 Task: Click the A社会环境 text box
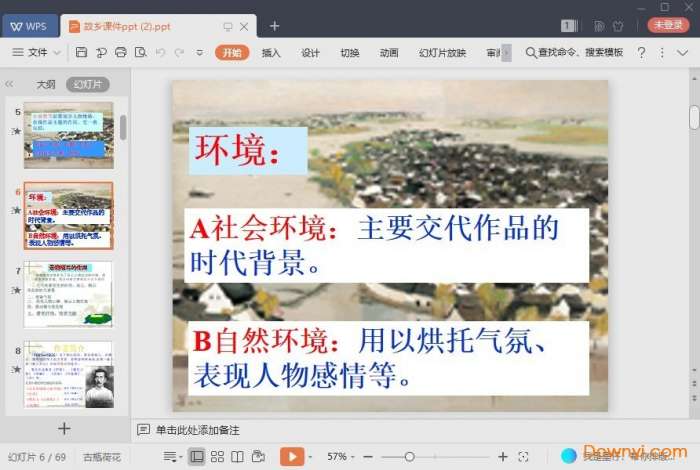(x=387, y=245)
